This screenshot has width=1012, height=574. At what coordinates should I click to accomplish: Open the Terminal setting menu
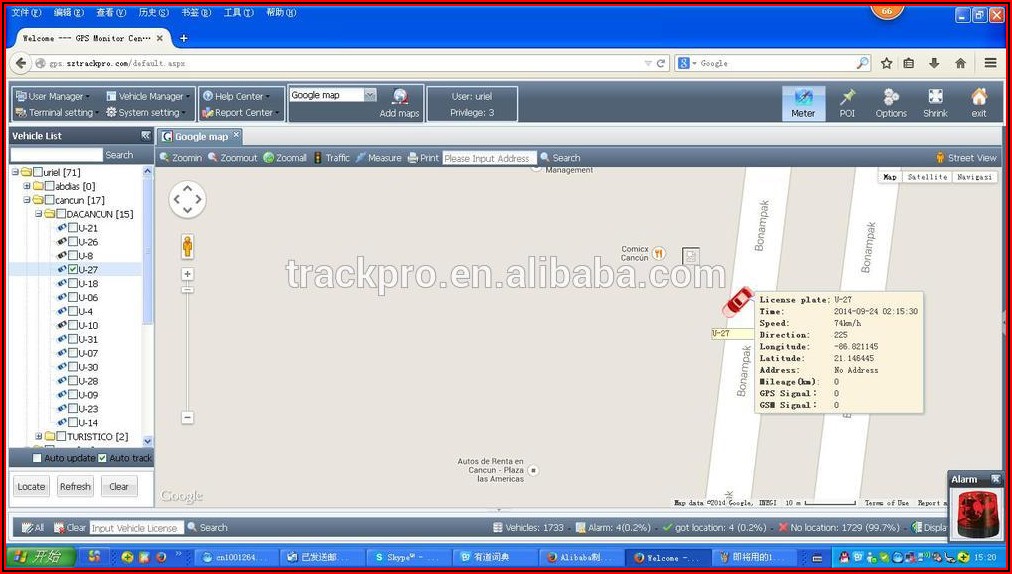(x=57, y=112)
